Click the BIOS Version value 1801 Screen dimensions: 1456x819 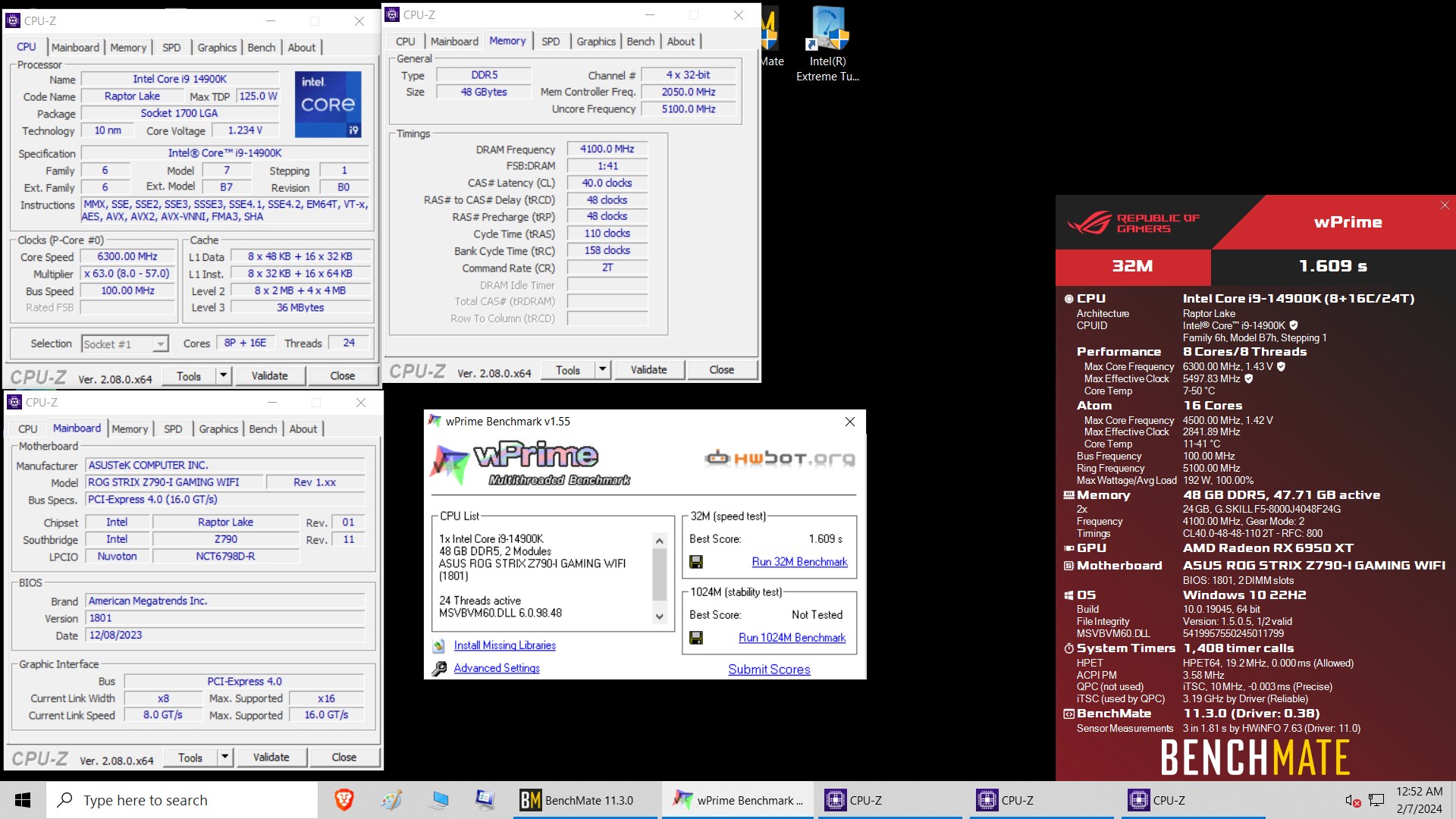tap(225, 618)
